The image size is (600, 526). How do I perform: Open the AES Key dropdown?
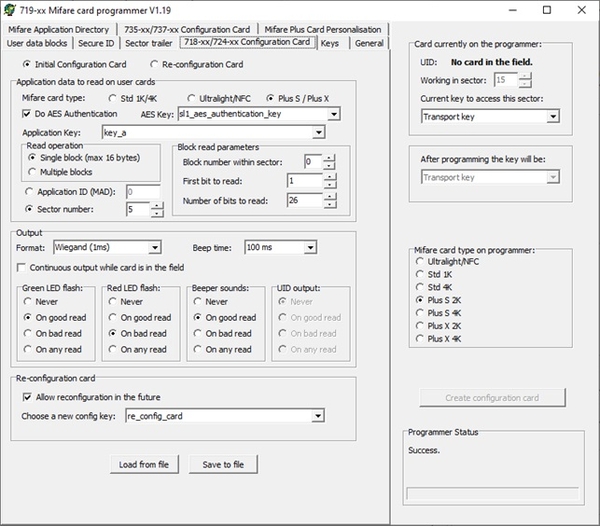[334, 114]
